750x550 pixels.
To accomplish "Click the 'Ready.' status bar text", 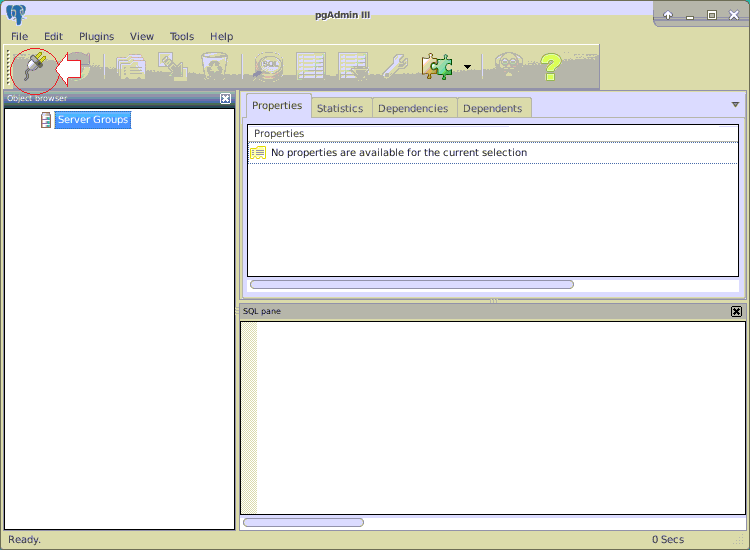I will [24, 539].
